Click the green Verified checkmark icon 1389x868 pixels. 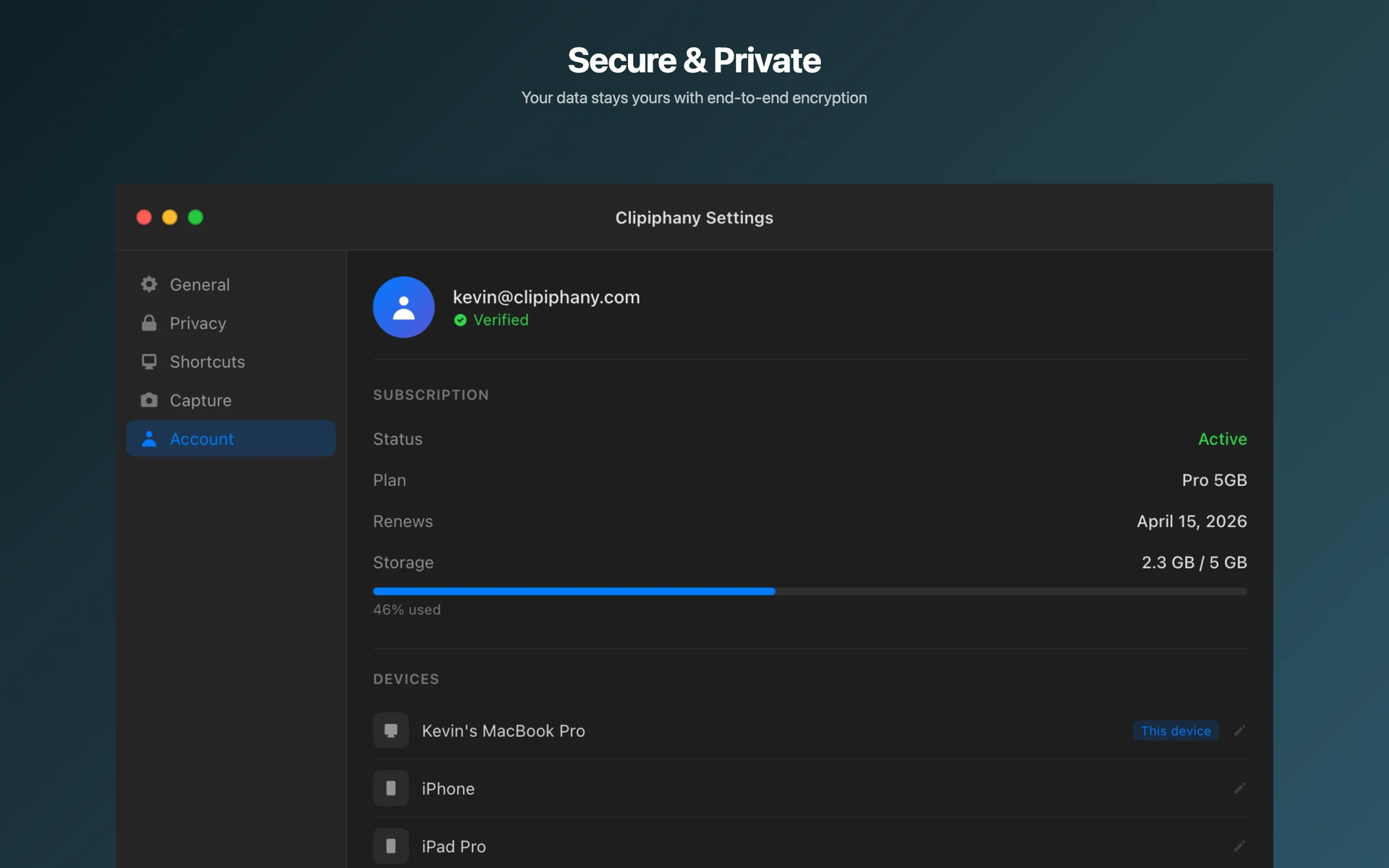pos(460,320)
